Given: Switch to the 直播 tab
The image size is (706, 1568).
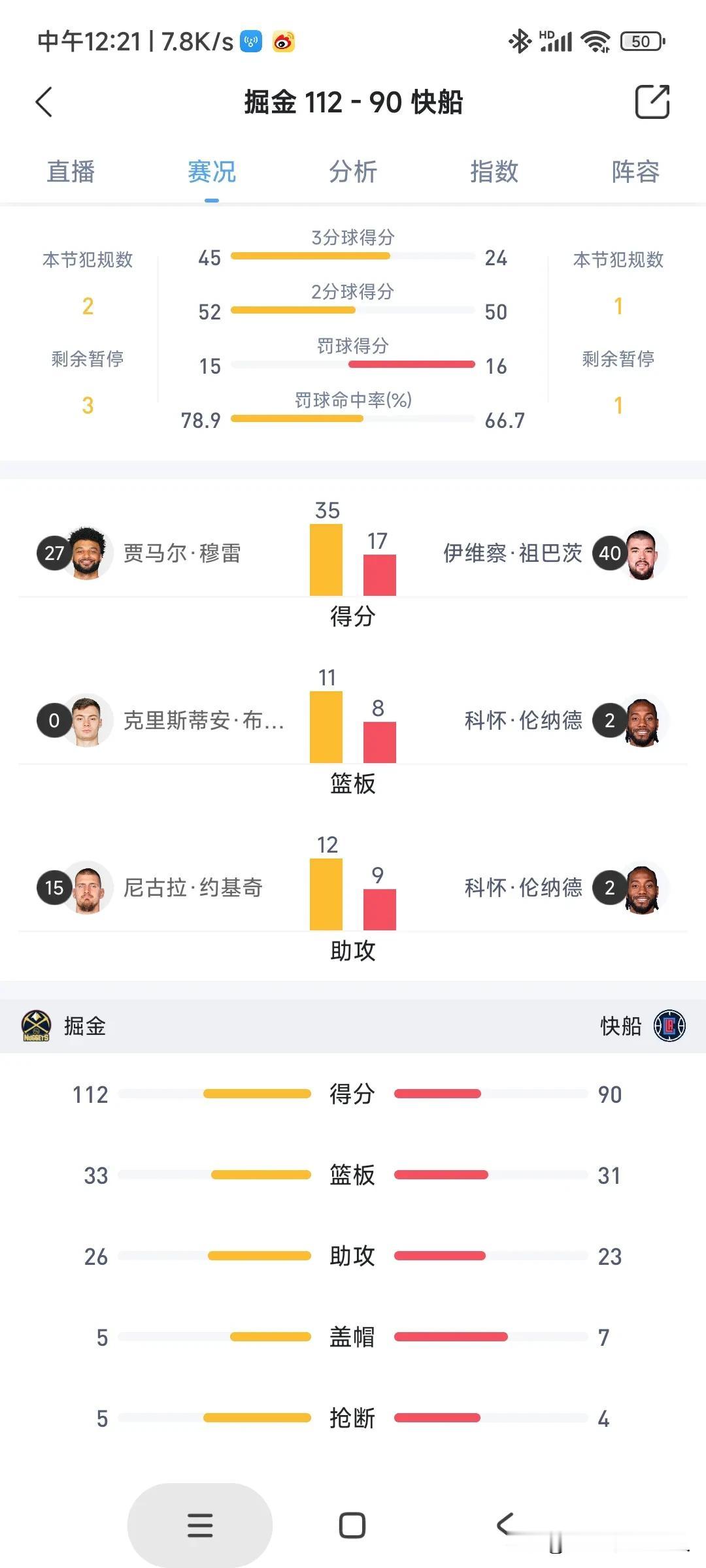Looking at the screenshot, I should coord(71,172).
